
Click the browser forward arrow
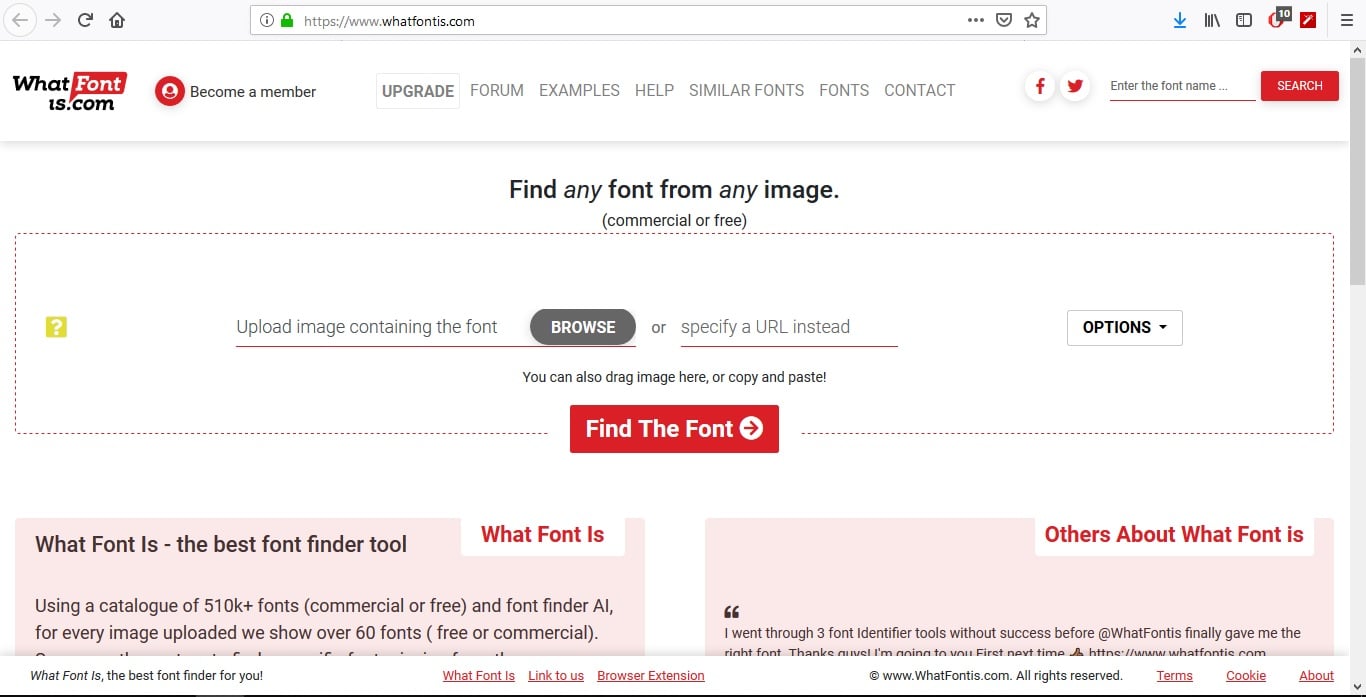(x=53, y=20)
